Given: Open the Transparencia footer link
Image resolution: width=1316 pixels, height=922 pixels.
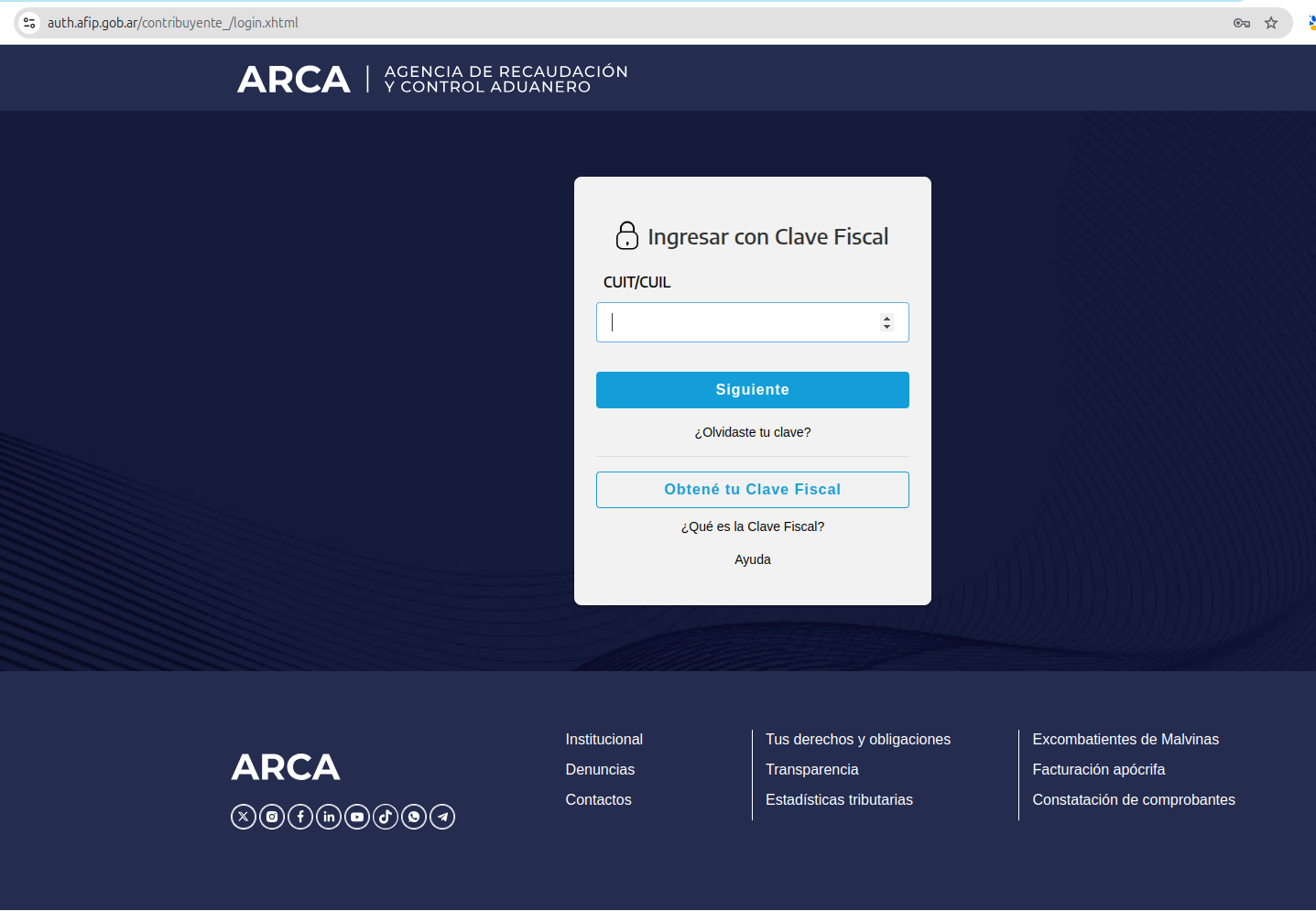Looking at the screenshot, I should 812,769.
